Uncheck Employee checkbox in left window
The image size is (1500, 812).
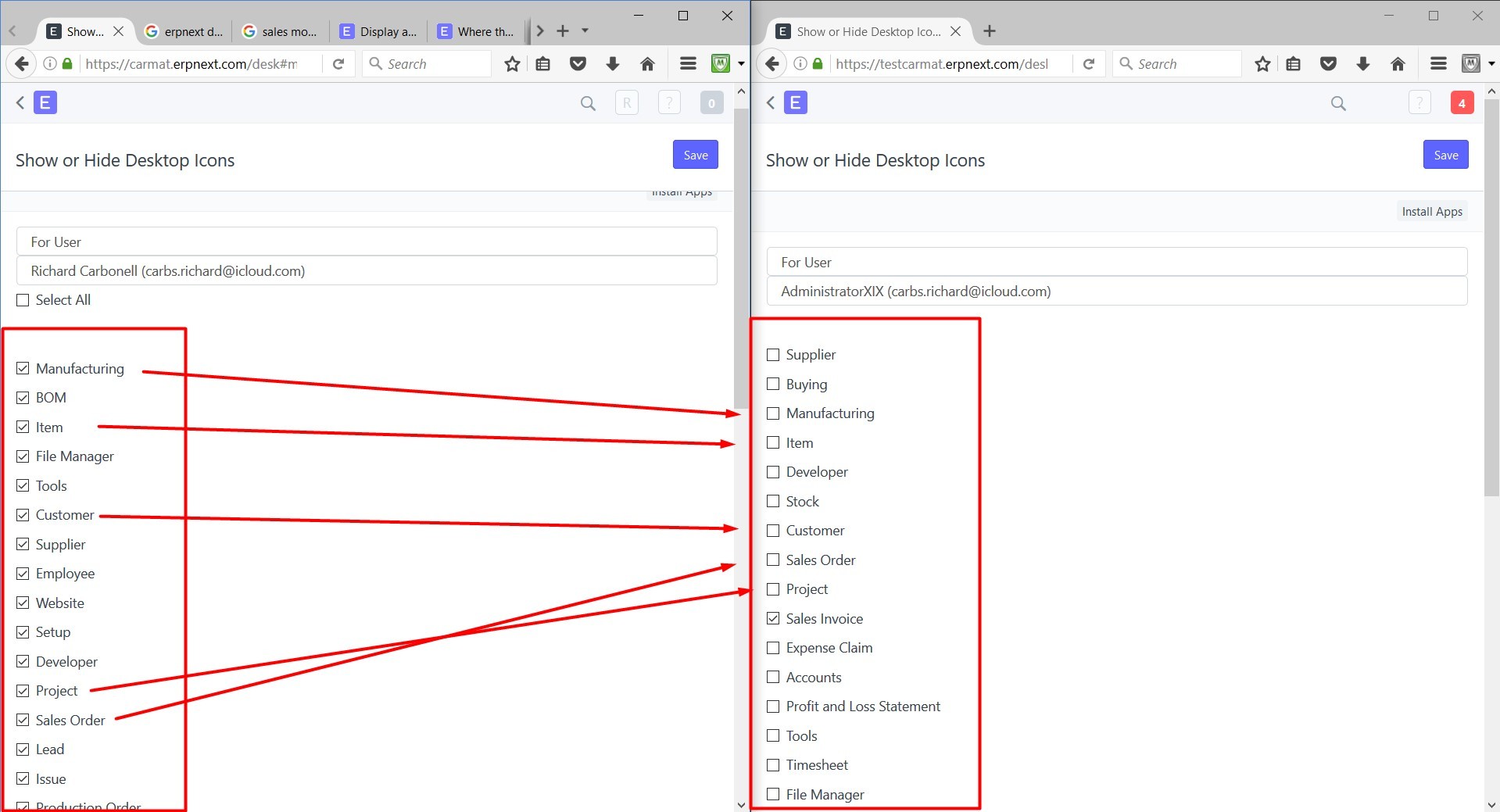(x=23, y=574)
